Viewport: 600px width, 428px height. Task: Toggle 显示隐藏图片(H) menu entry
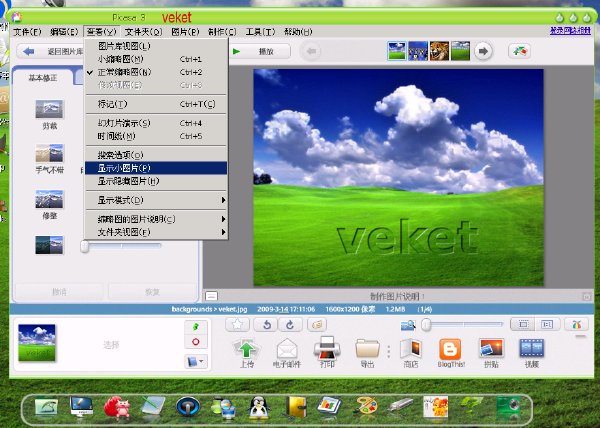tap(156, 181)
